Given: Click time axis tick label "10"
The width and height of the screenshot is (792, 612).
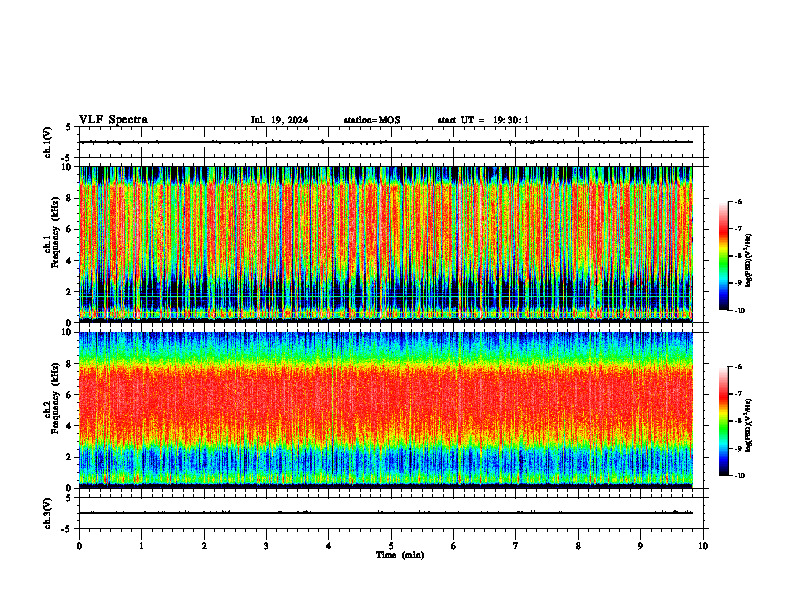Looking at the screenshot, I should (703, 546).
